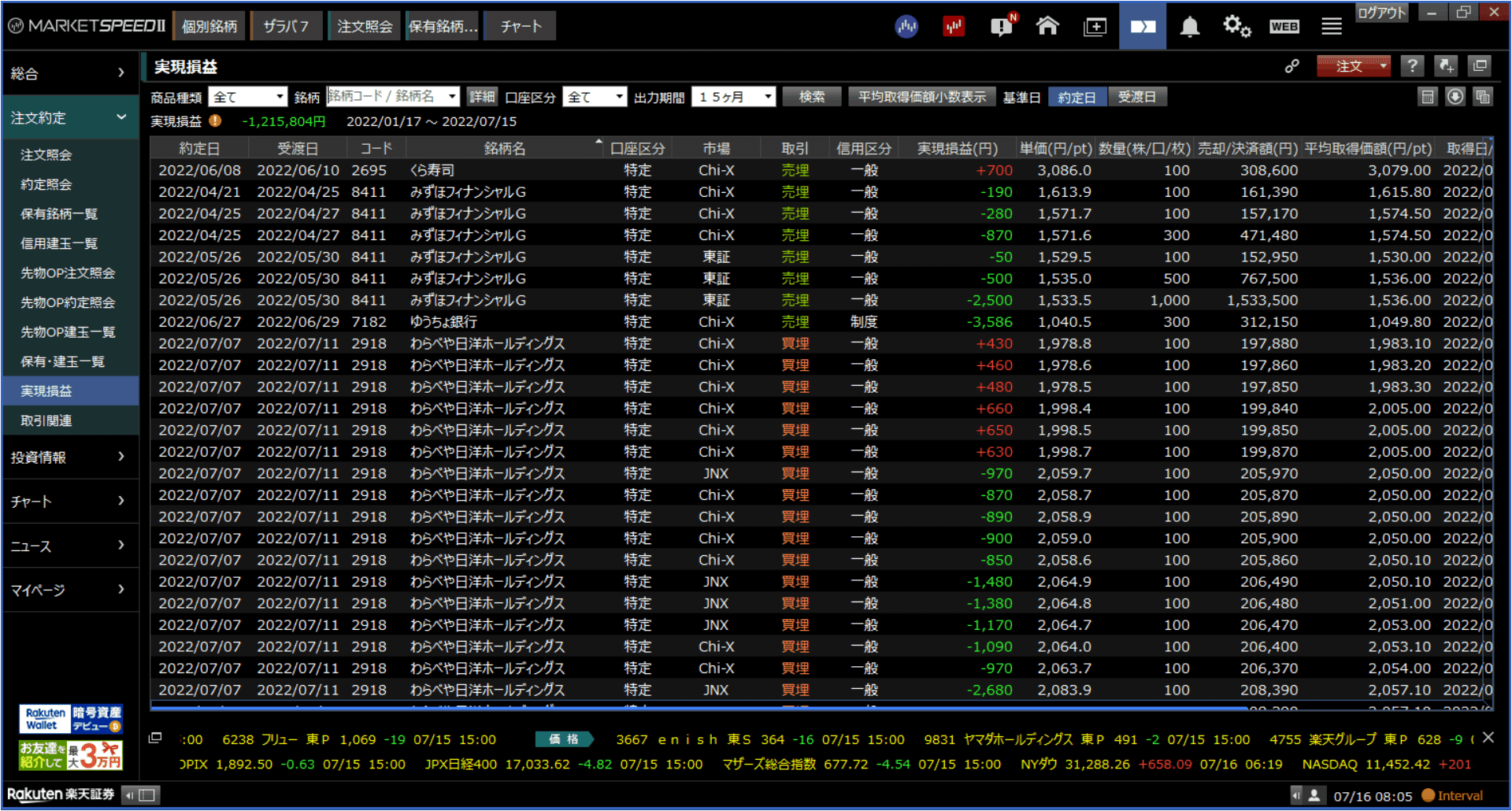This screenshot has width=1512, height=811.
Task: Open the 出力期間 15ヶ月 dropdown
Action: [734, 97]
